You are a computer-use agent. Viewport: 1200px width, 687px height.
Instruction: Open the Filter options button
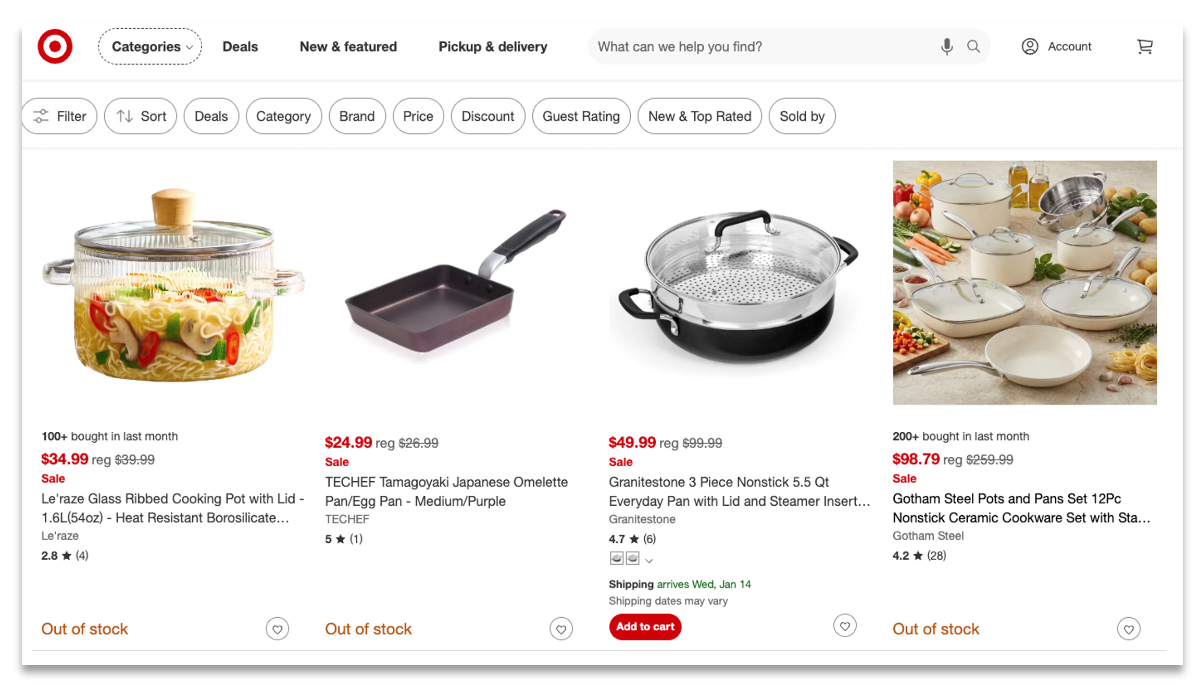click(x=59, y=116)
